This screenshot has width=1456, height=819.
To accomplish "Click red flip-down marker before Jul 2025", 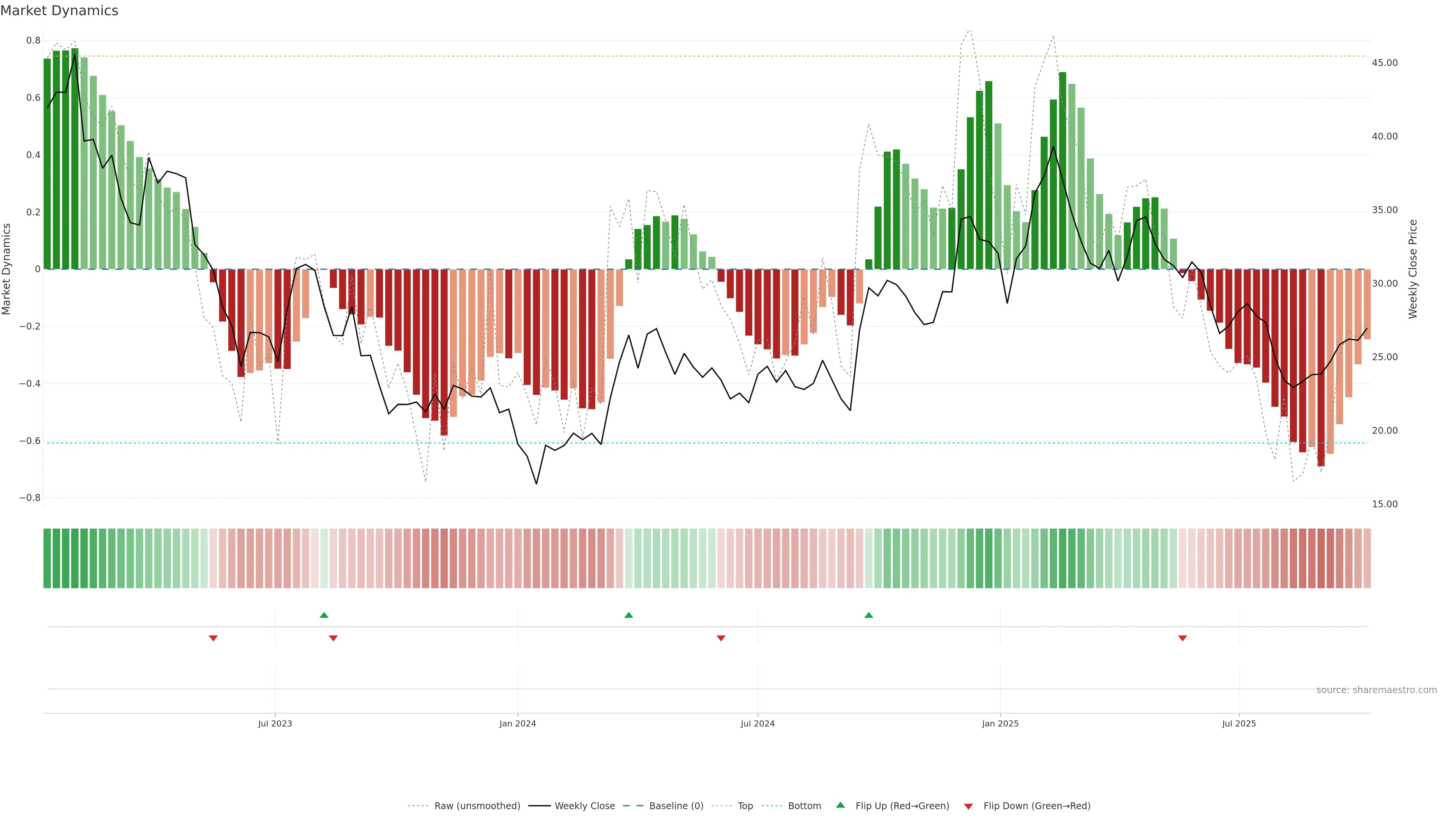I will (1183, 638).
